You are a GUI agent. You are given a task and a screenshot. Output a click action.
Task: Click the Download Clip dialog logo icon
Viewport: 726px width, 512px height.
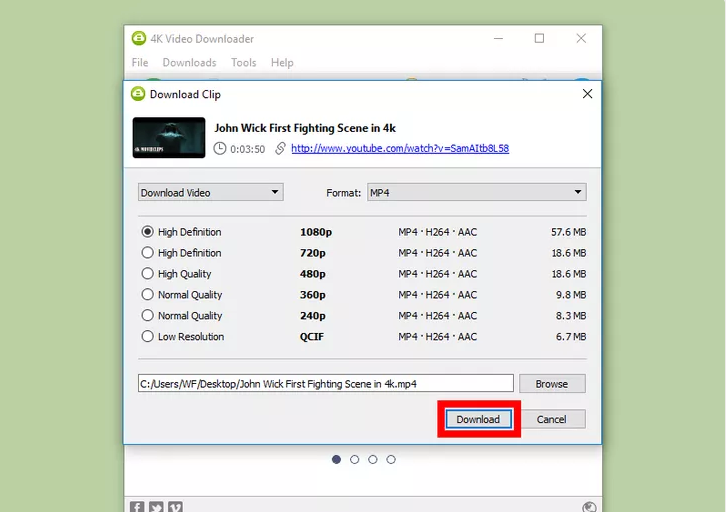(x=138, y=94)
